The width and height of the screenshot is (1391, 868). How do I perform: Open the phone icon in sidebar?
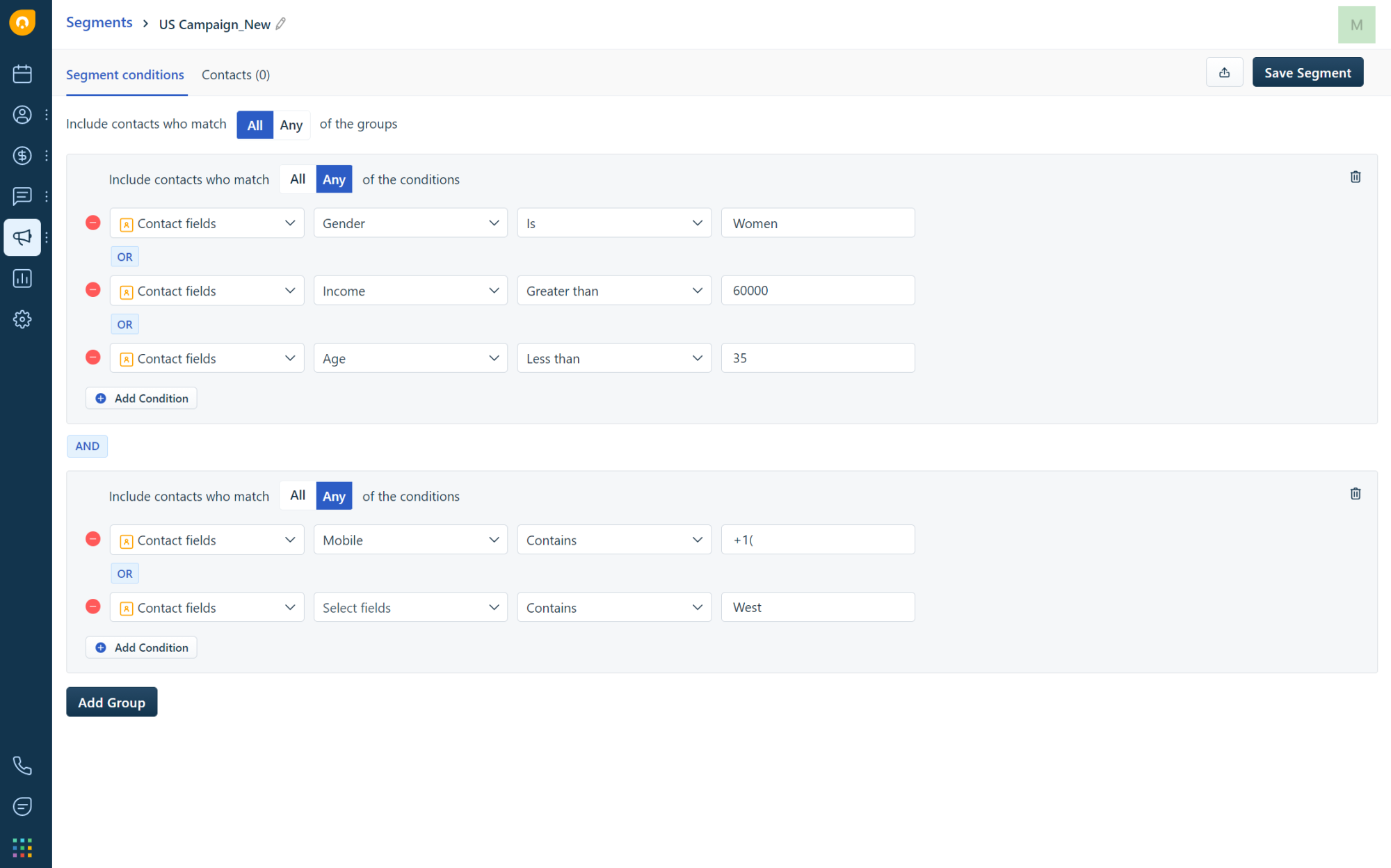coord(22,766)
